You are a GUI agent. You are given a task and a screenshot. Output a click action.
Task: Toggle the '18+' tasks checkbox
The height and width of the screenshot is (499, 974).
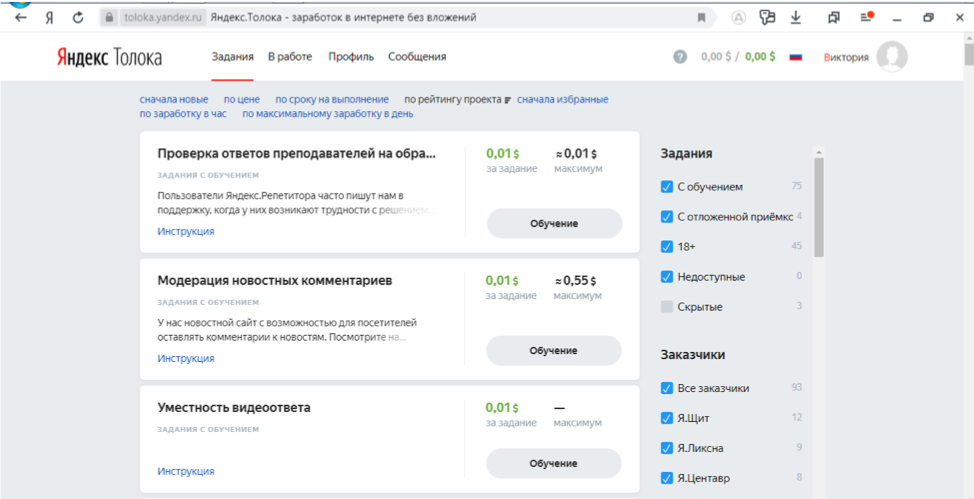667,246
